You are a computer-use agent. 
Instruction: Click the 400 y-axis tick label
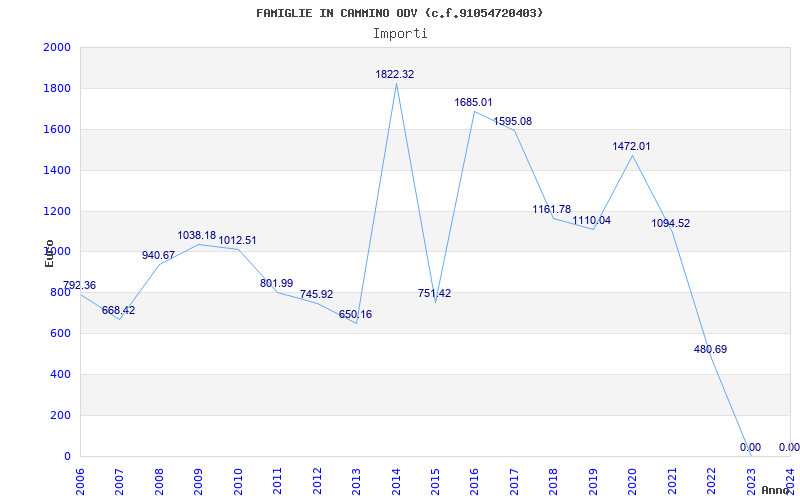61,374
